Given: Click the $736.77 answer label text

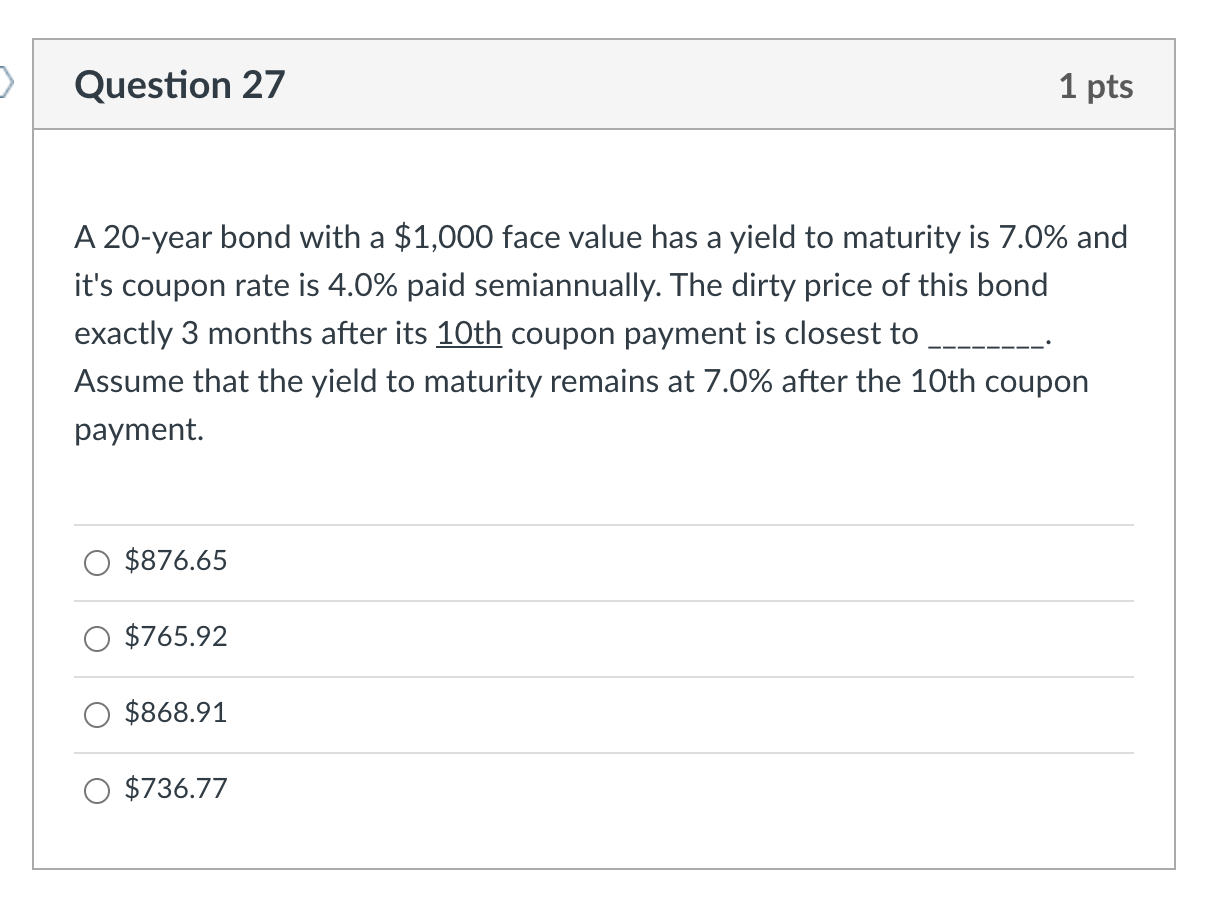Looking at the screenshot, I should pos(176,789).
